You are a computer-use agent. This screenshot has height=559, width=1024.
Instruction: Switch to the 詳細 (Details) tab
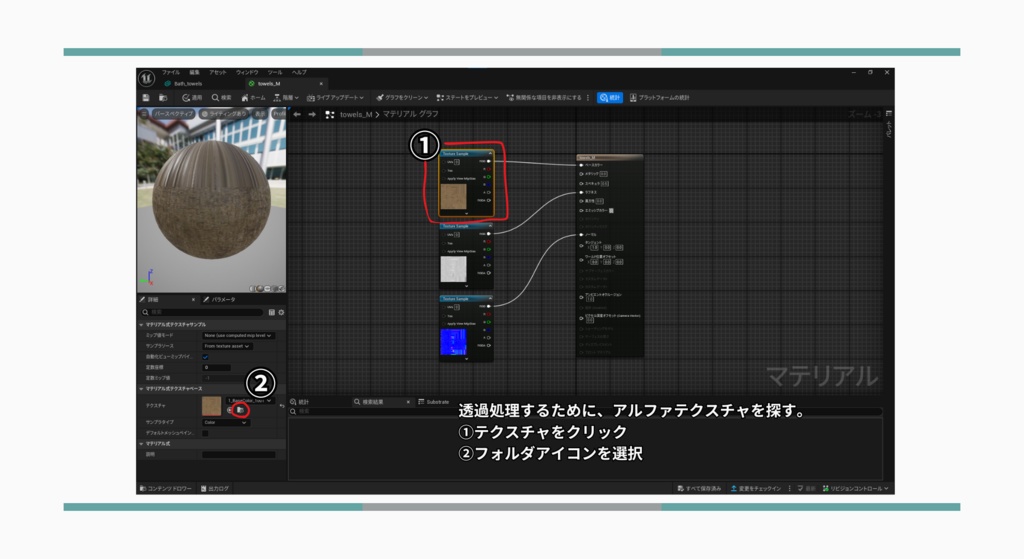[153, 300]
